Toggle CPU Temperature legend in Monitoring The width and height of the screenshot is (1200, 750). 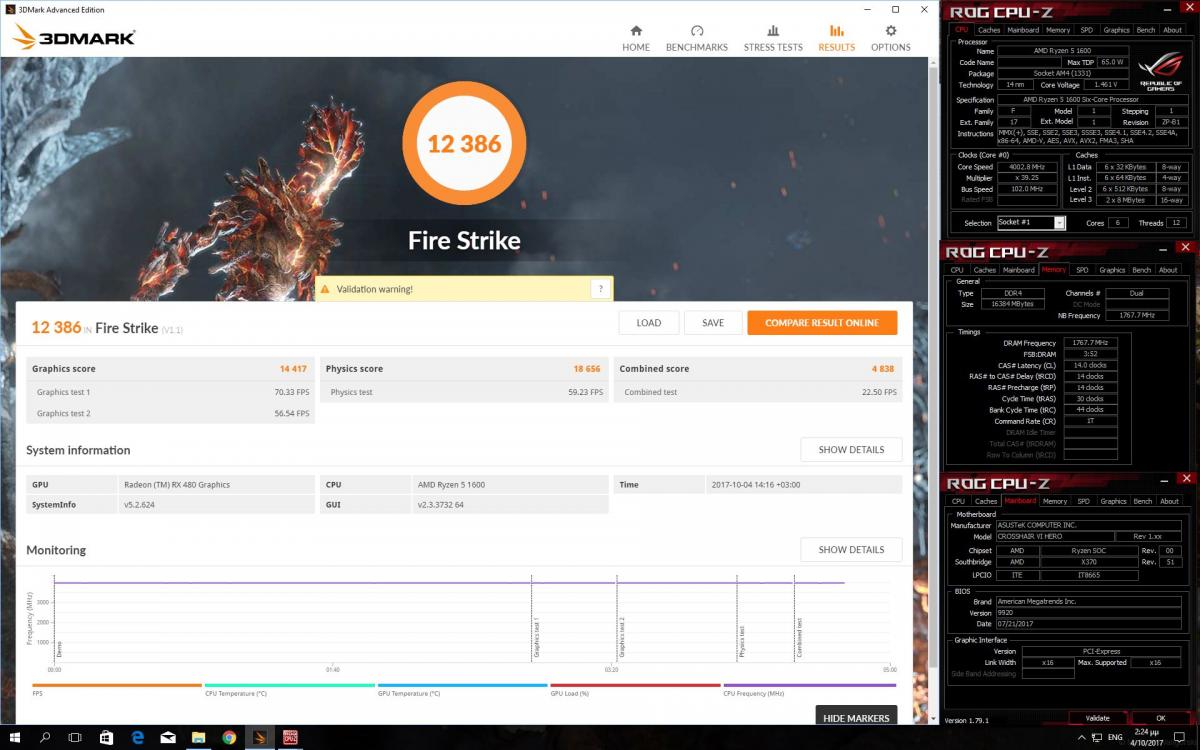click(x=289, y=686)
